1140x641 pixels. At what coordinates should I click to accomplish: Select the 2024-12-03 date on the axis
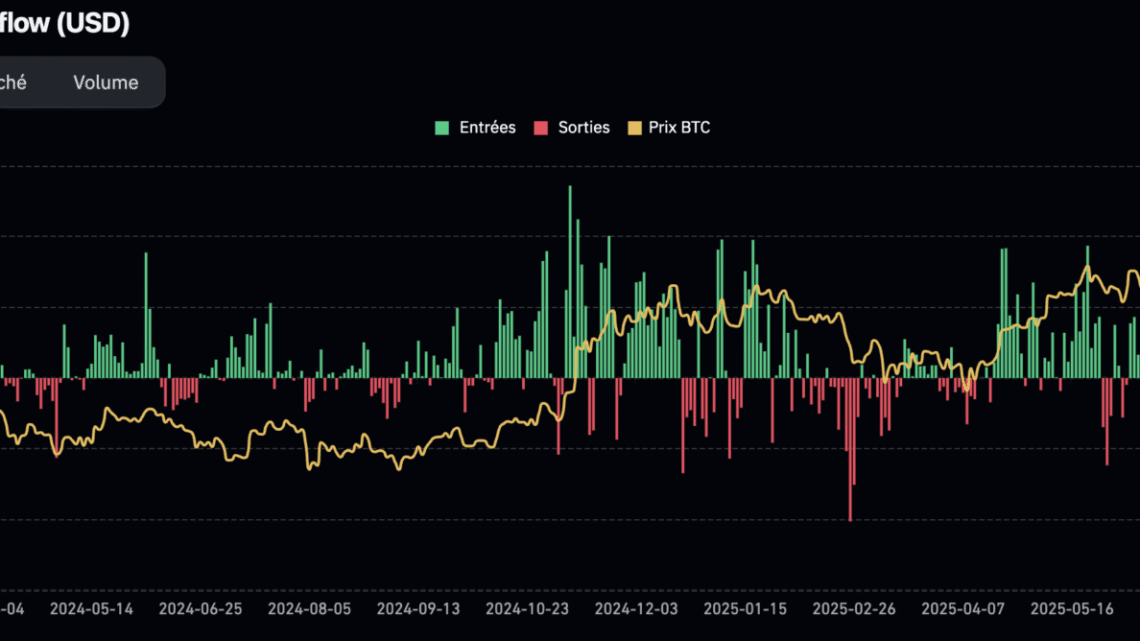[635, 607]
